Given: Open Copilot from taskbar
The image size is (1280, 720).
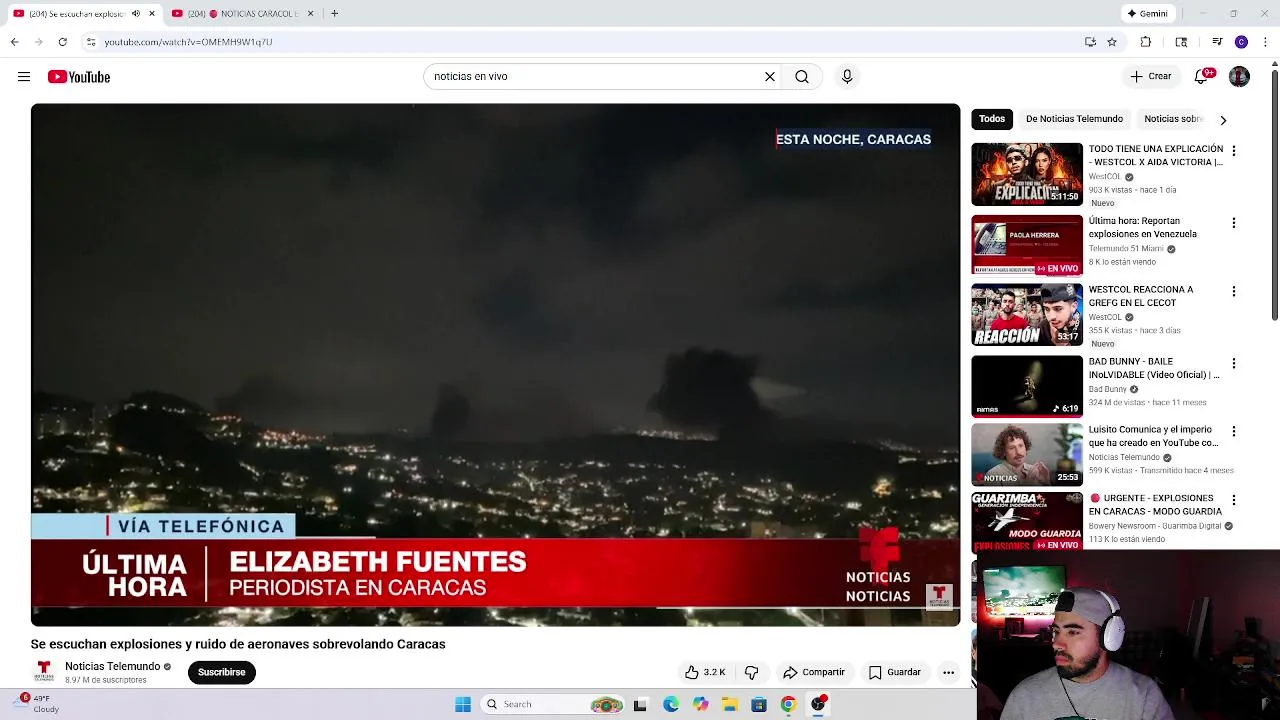Looking at the screenshot, I should point(700,704).
